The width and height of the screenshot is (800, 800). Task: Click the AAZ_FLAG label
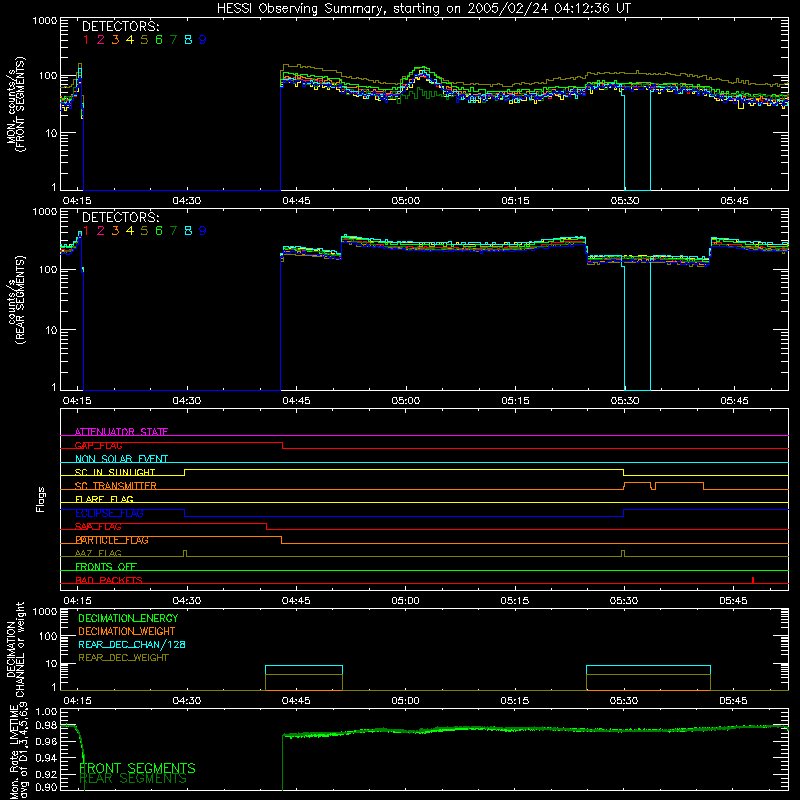[98, 553]
